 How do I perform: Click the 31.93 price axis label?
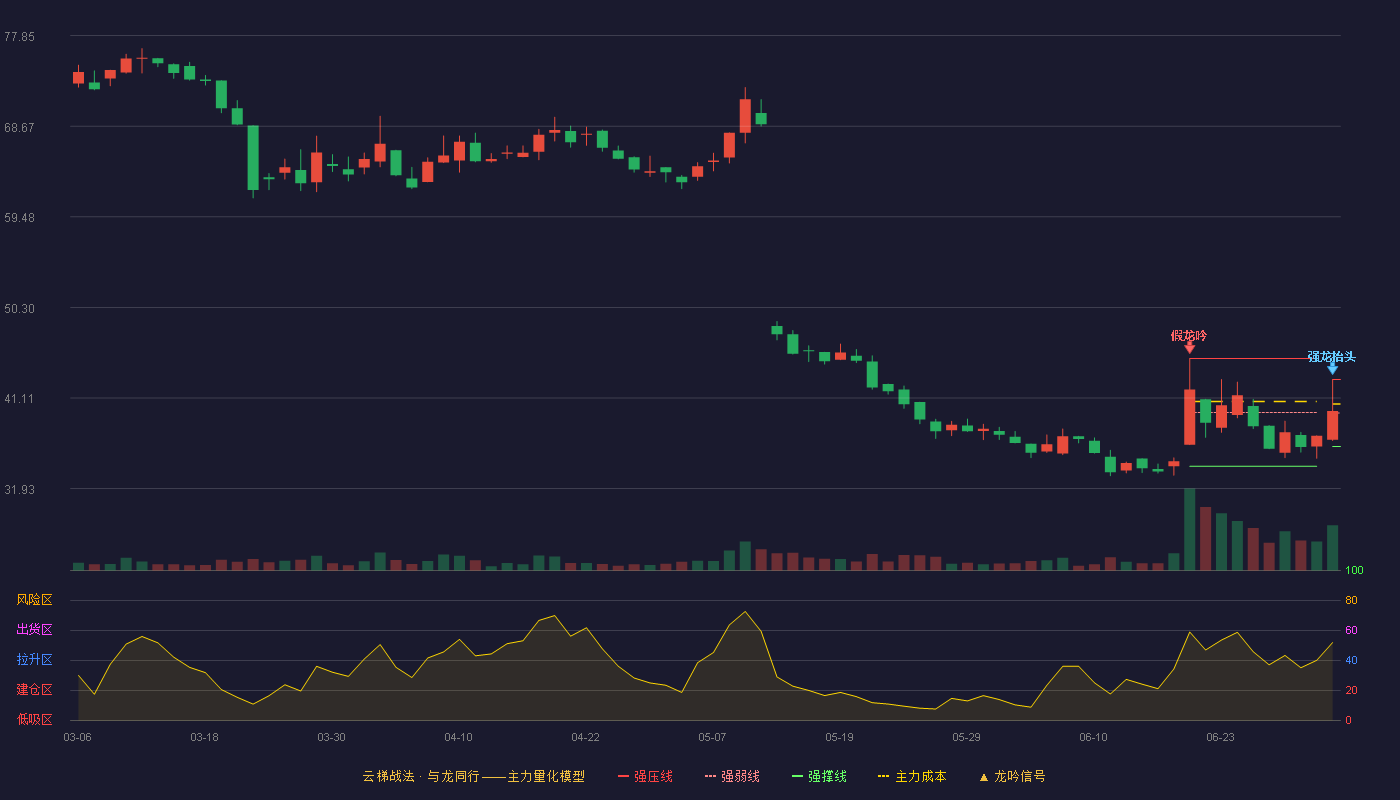pos(19,490)
